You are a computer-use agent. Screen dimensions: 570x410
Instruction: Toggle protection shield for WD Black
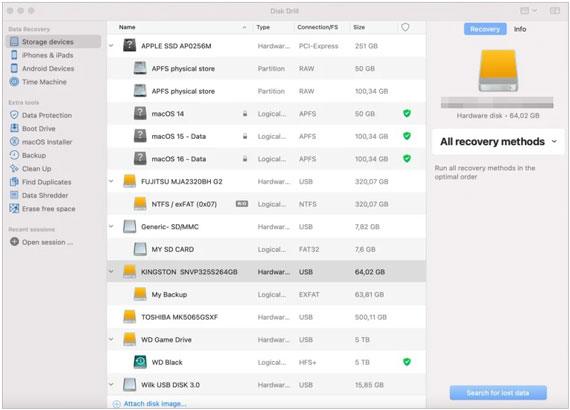coord(407,362)
